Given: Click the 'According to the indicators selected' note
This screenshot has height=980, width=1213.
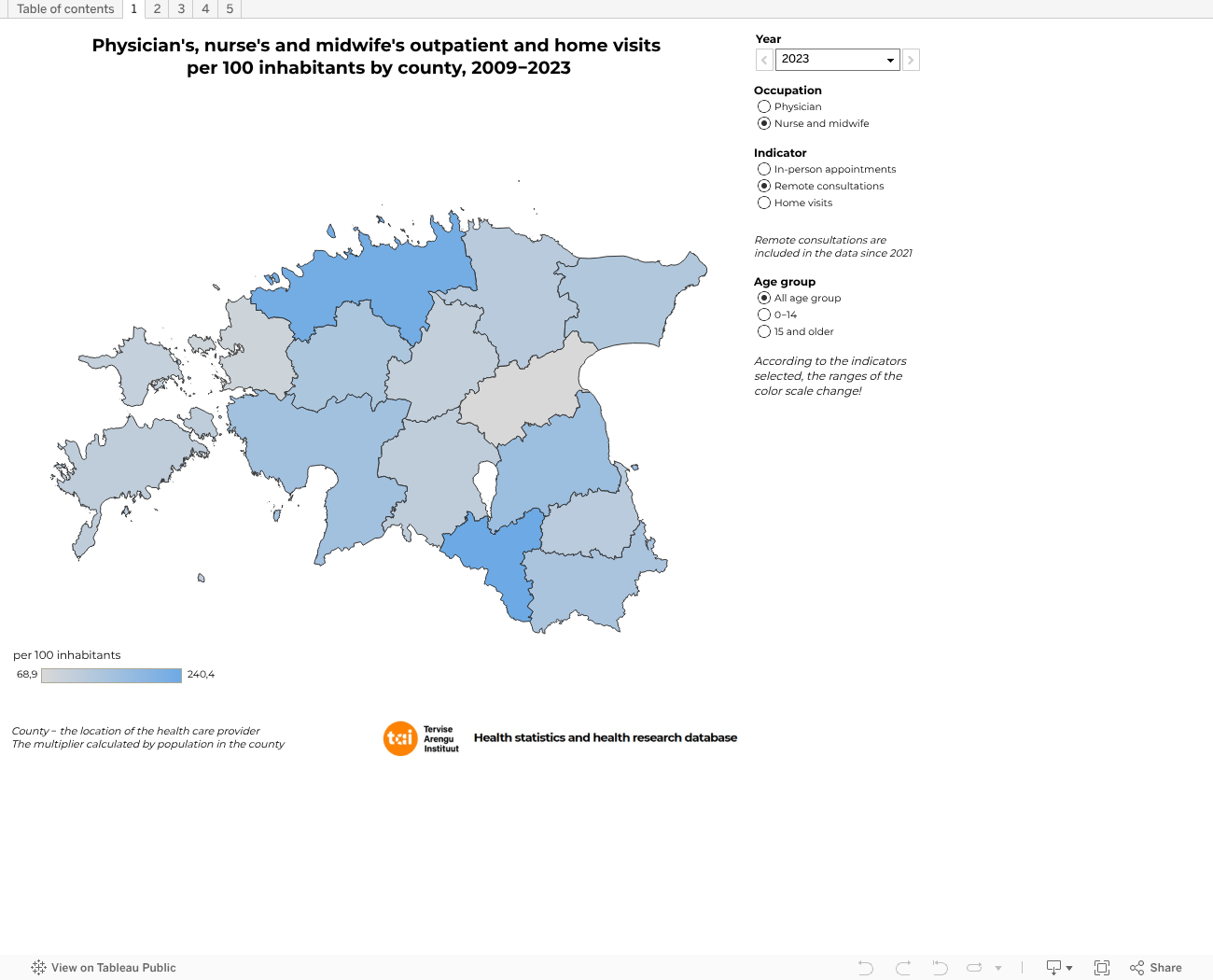Looking at the screenshot, I should [x=830, y=376].
